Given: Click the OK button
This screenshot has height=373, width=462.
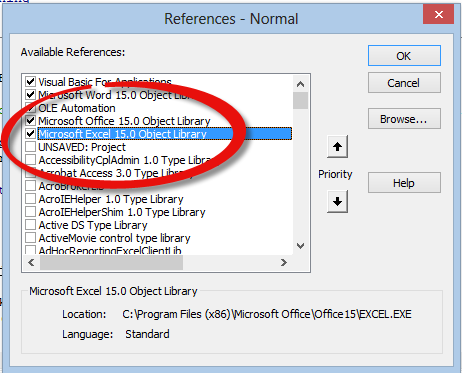Looking at the screenshot, I should pos(404,56).
